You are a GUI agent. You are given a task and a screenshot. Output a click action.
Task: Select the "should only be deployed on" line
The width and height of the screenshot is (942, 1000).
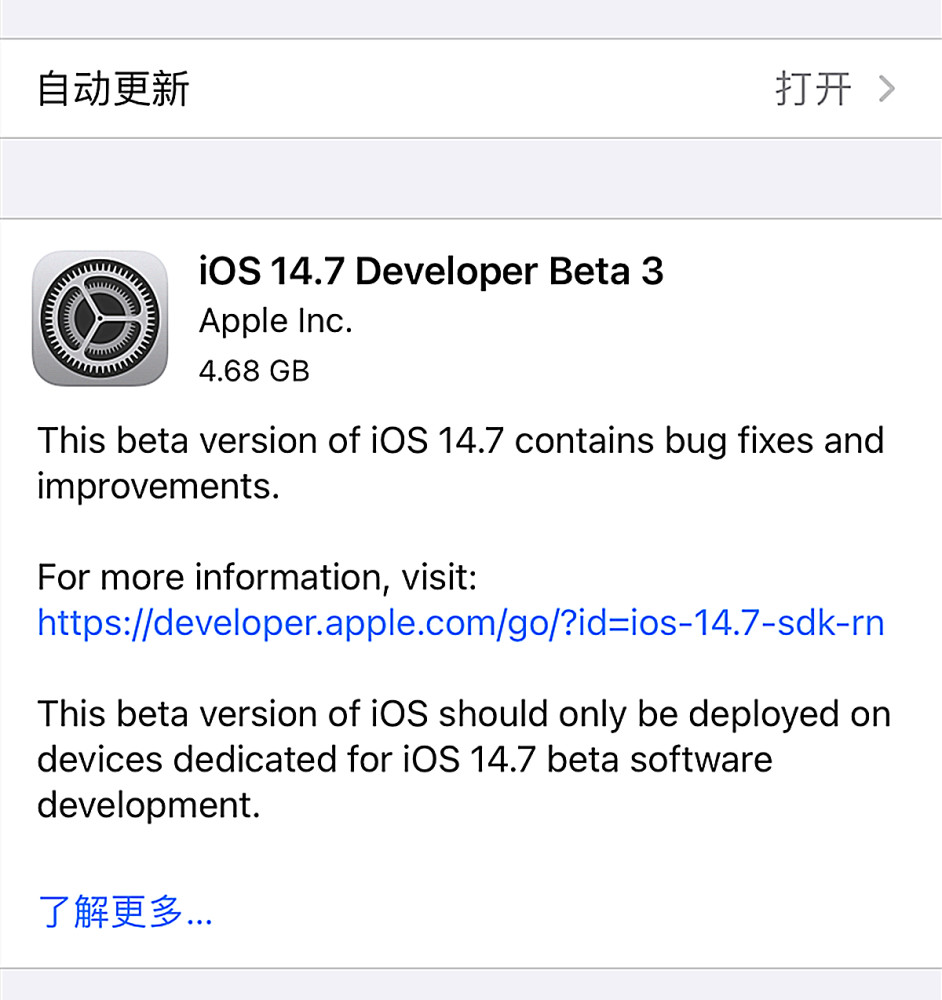point(464,714)
